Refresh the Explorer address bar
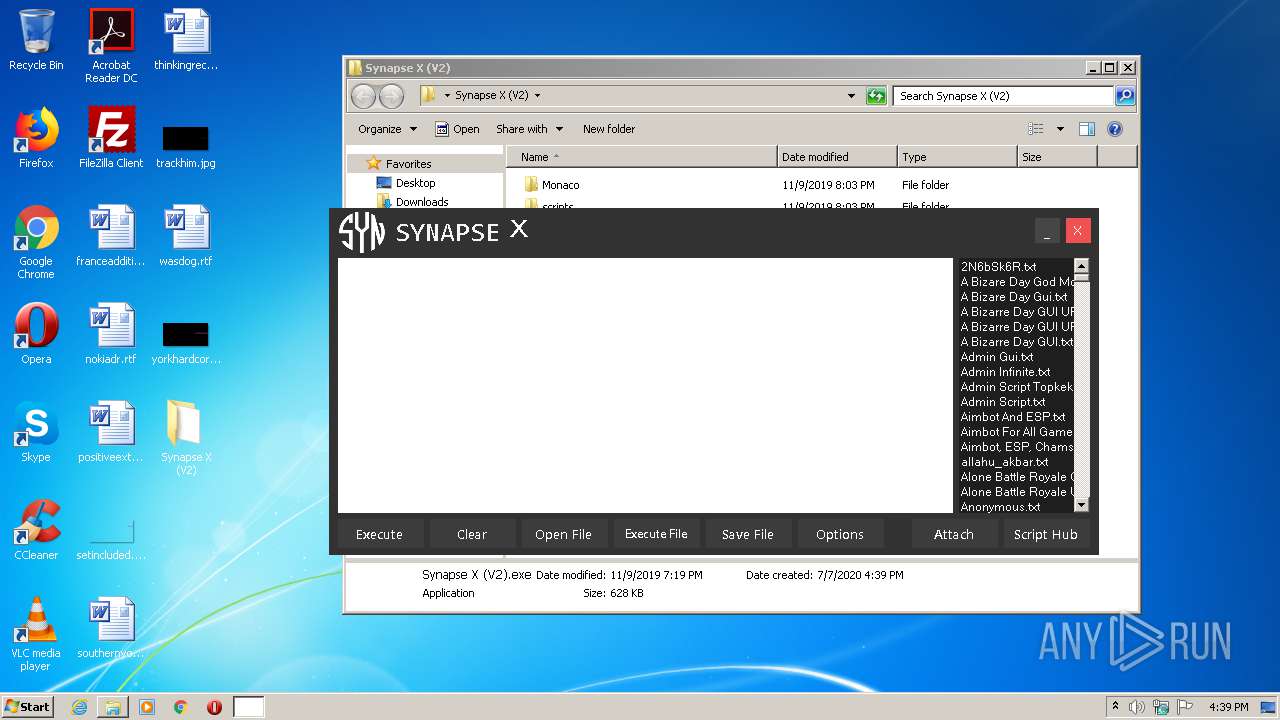This screenshot has width=1280, height=720. point(876,96)
